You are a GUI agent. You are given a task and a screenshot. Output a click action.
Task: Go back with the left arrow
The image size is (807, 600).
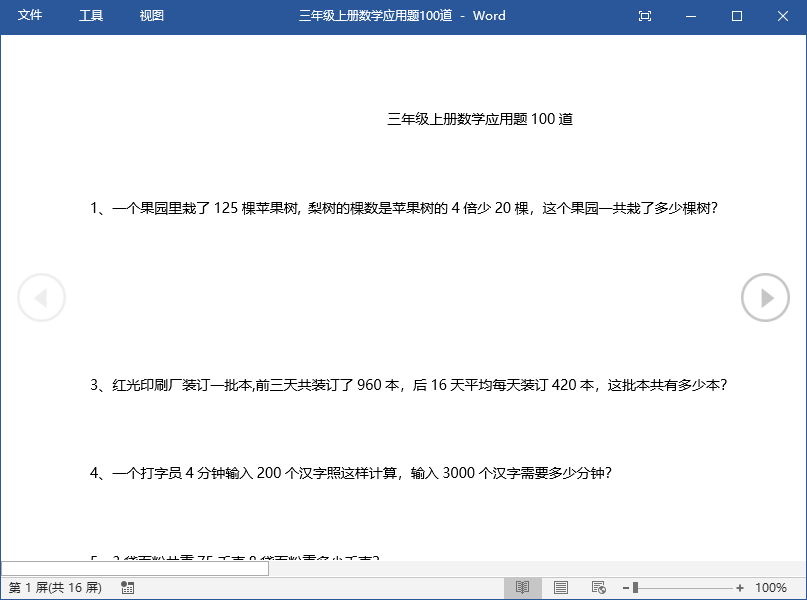click(42, 297)
